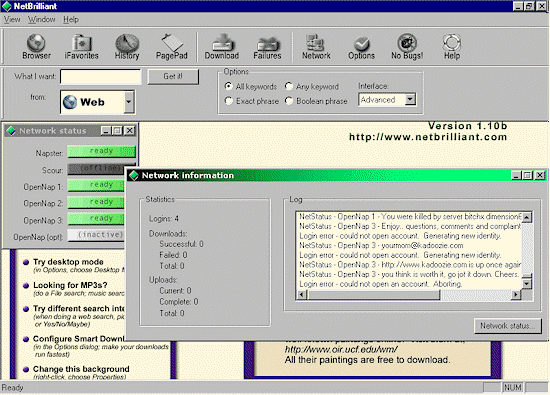Screen dimensions: 550x395
Task: Maximize the Network information window
Action: pos(528,175)
